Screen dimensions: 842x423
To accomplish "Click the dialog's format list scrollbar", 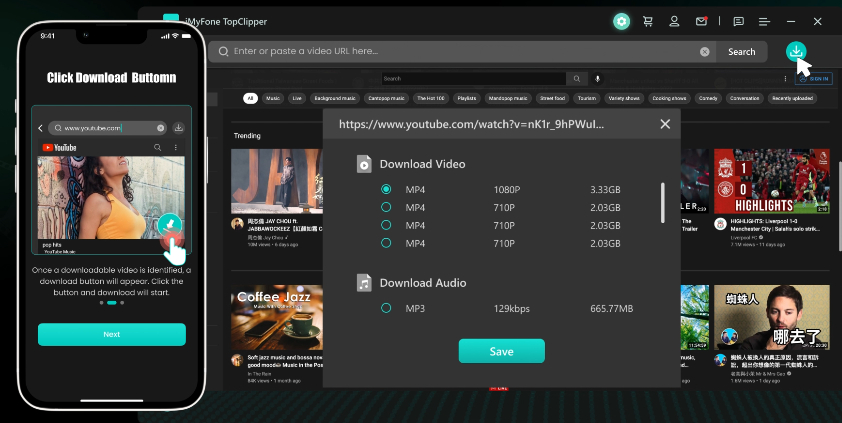I will click(663, 202).
